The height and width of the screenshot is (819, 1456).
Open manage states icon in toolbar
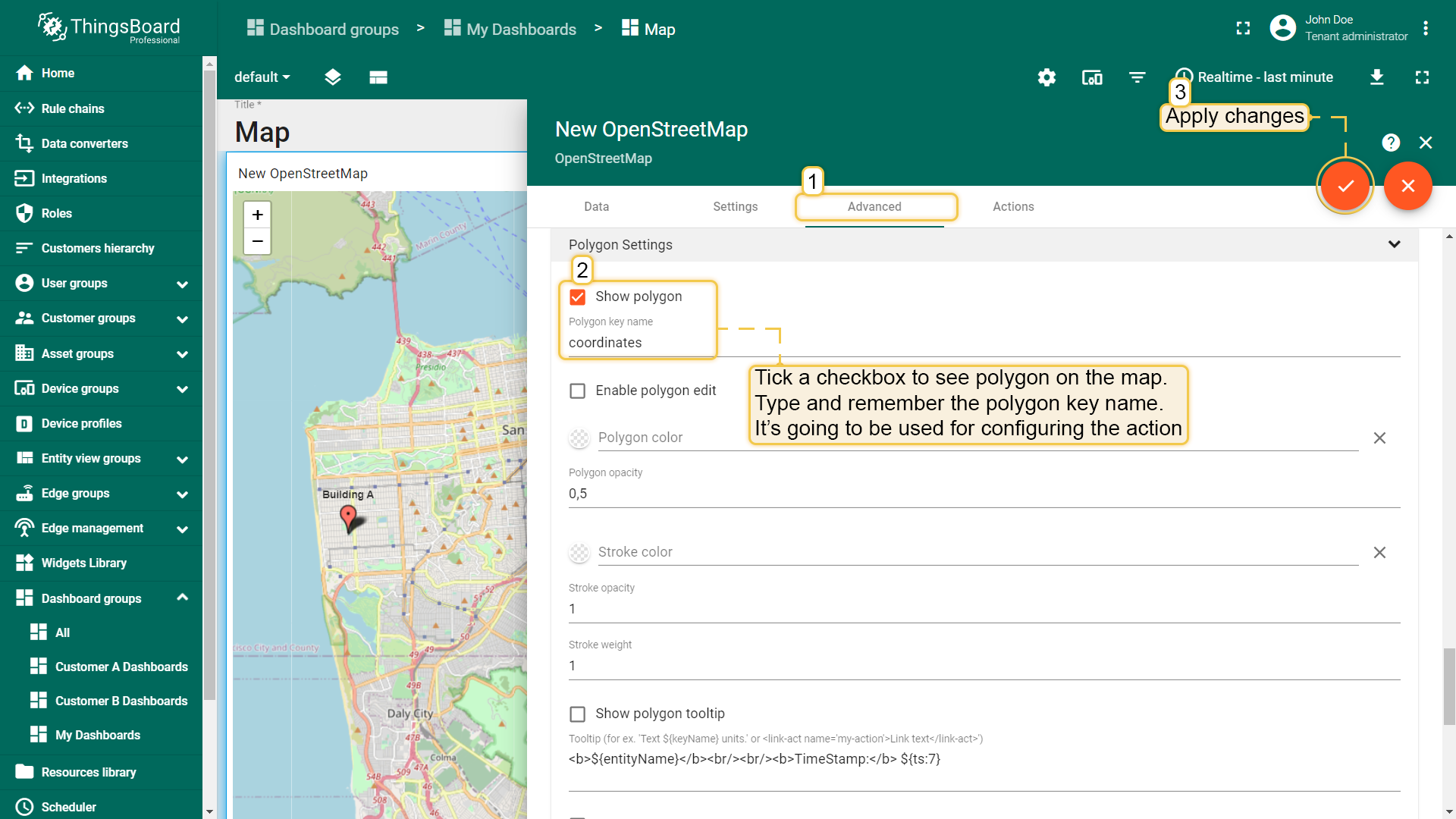point(378,77)
